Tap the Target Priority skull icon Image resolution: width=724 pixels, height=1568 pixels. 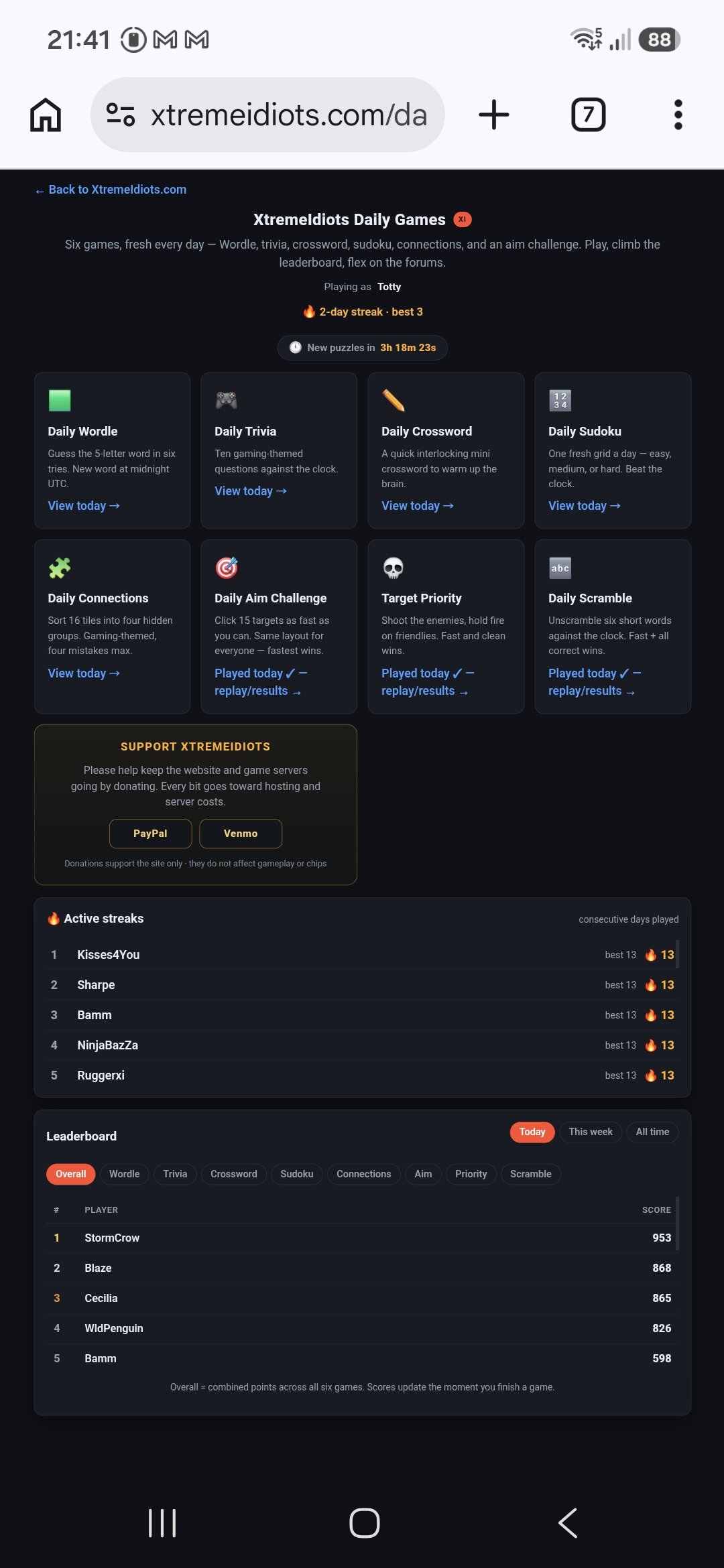(x=393, y=568)
